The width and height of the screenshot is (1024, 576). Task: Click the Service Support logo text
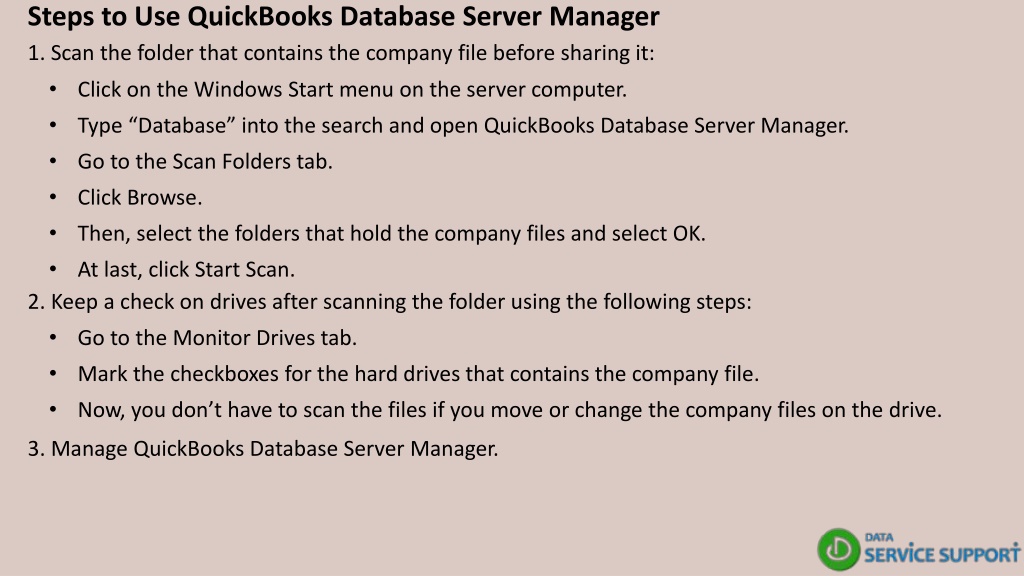(942, 555)
